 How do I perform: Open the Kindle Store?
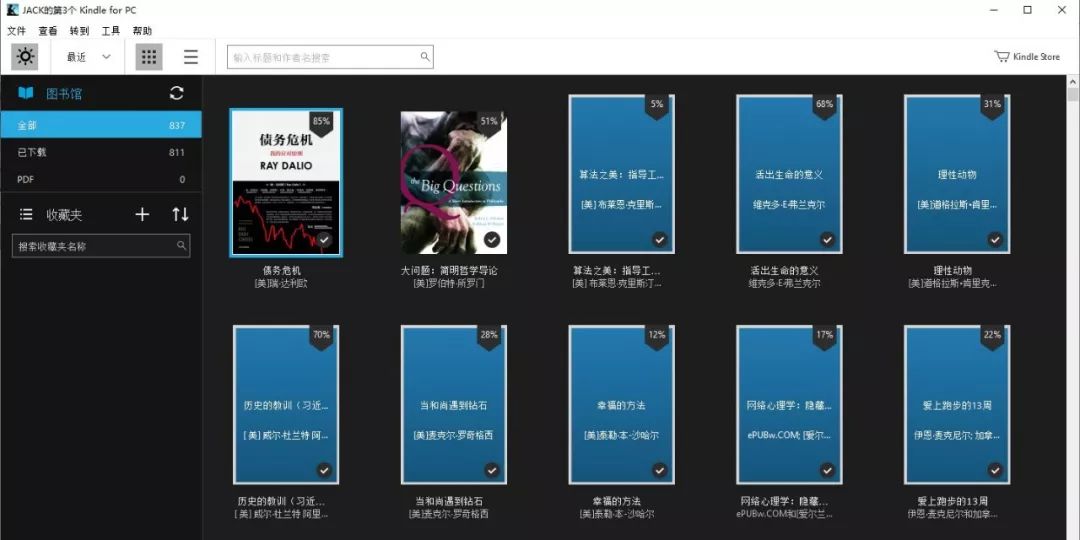(x=1027, y=56)
